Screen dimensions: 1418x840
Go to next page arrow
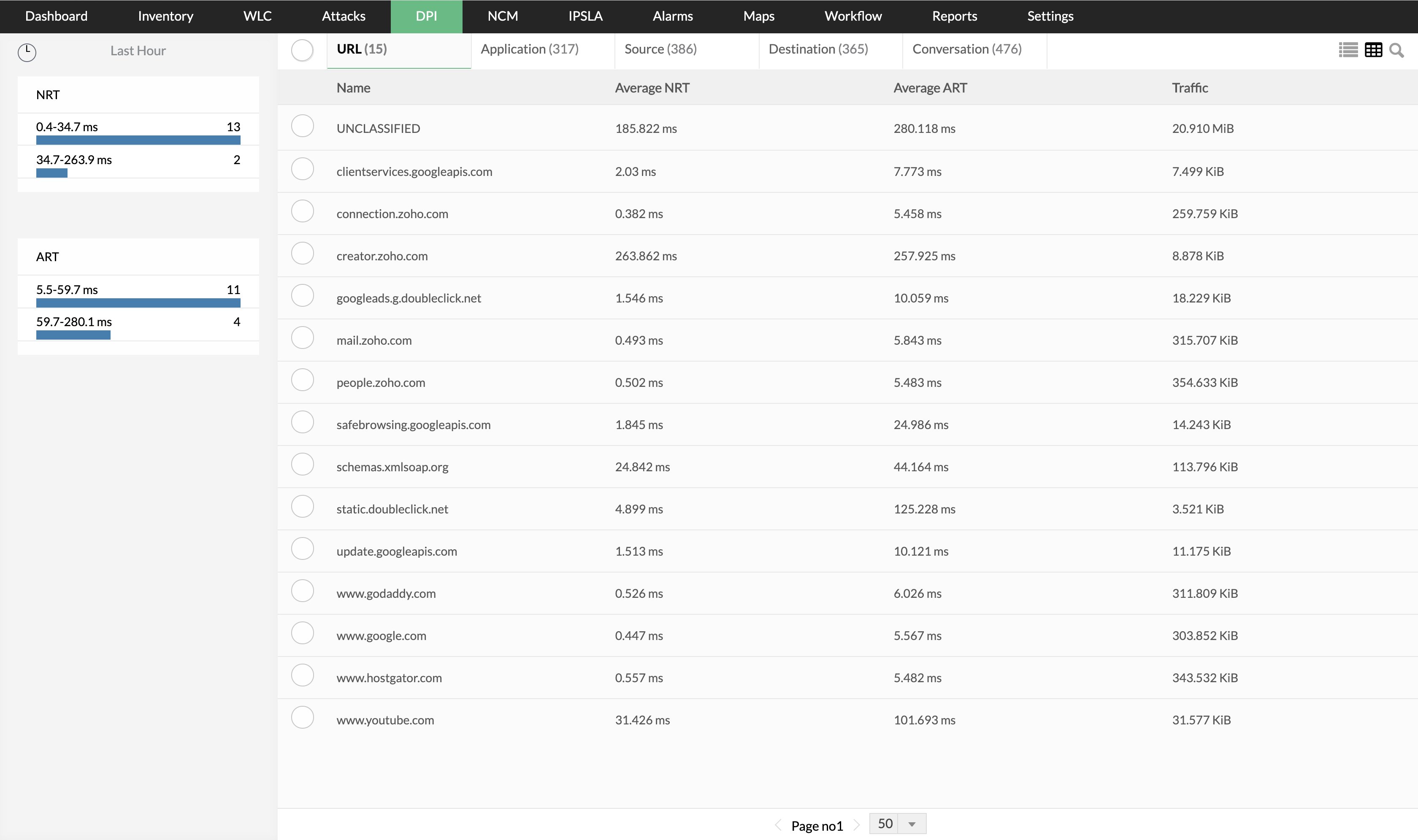[856, 825]
